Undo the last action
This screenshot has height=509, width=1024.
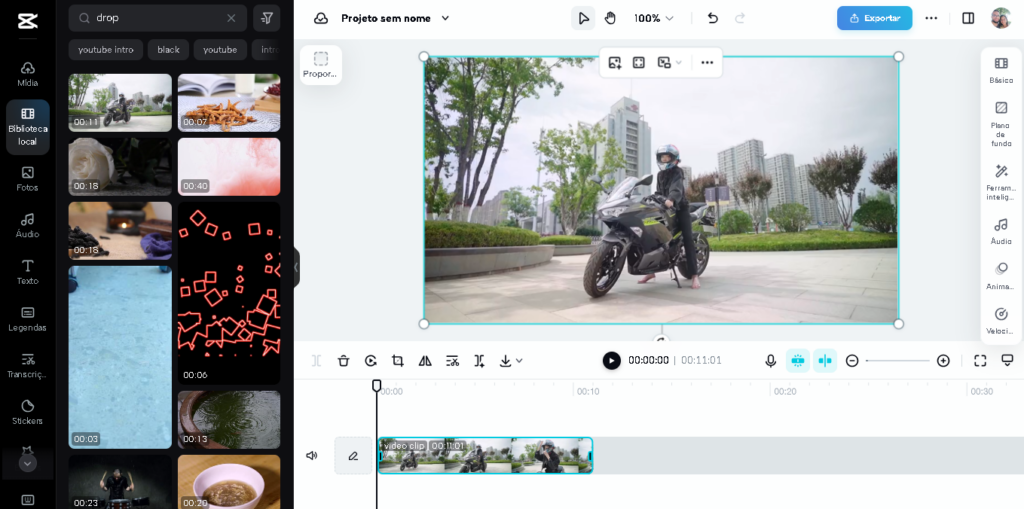pos(712,18)
